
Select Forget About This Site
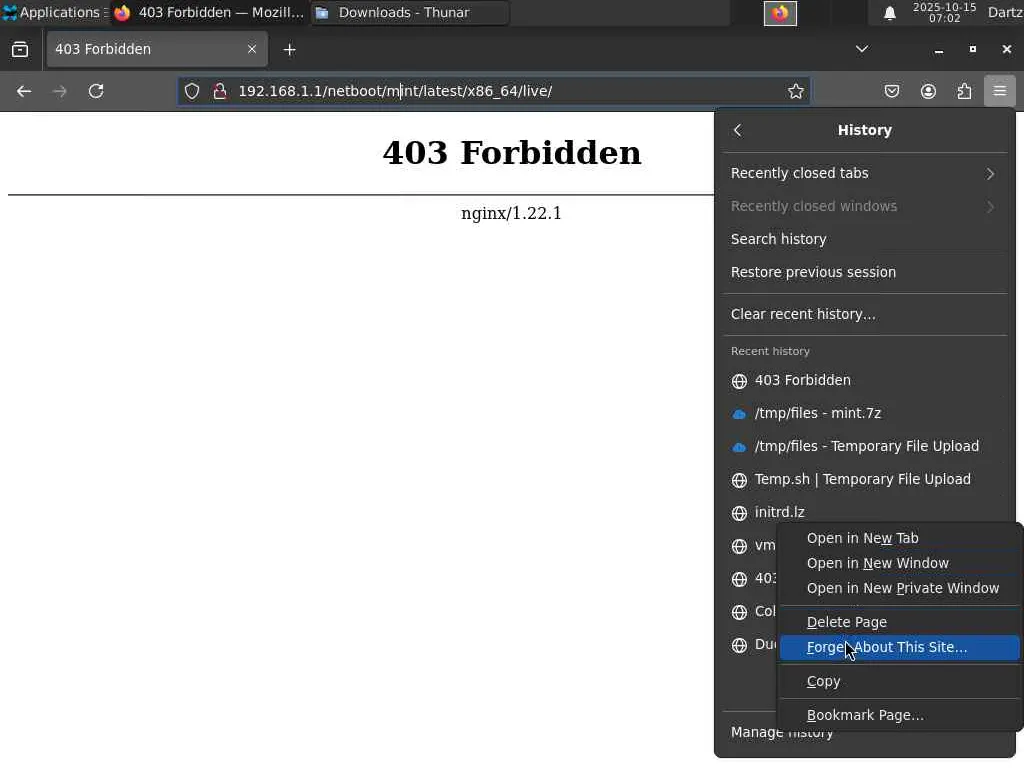click(899, 647)
